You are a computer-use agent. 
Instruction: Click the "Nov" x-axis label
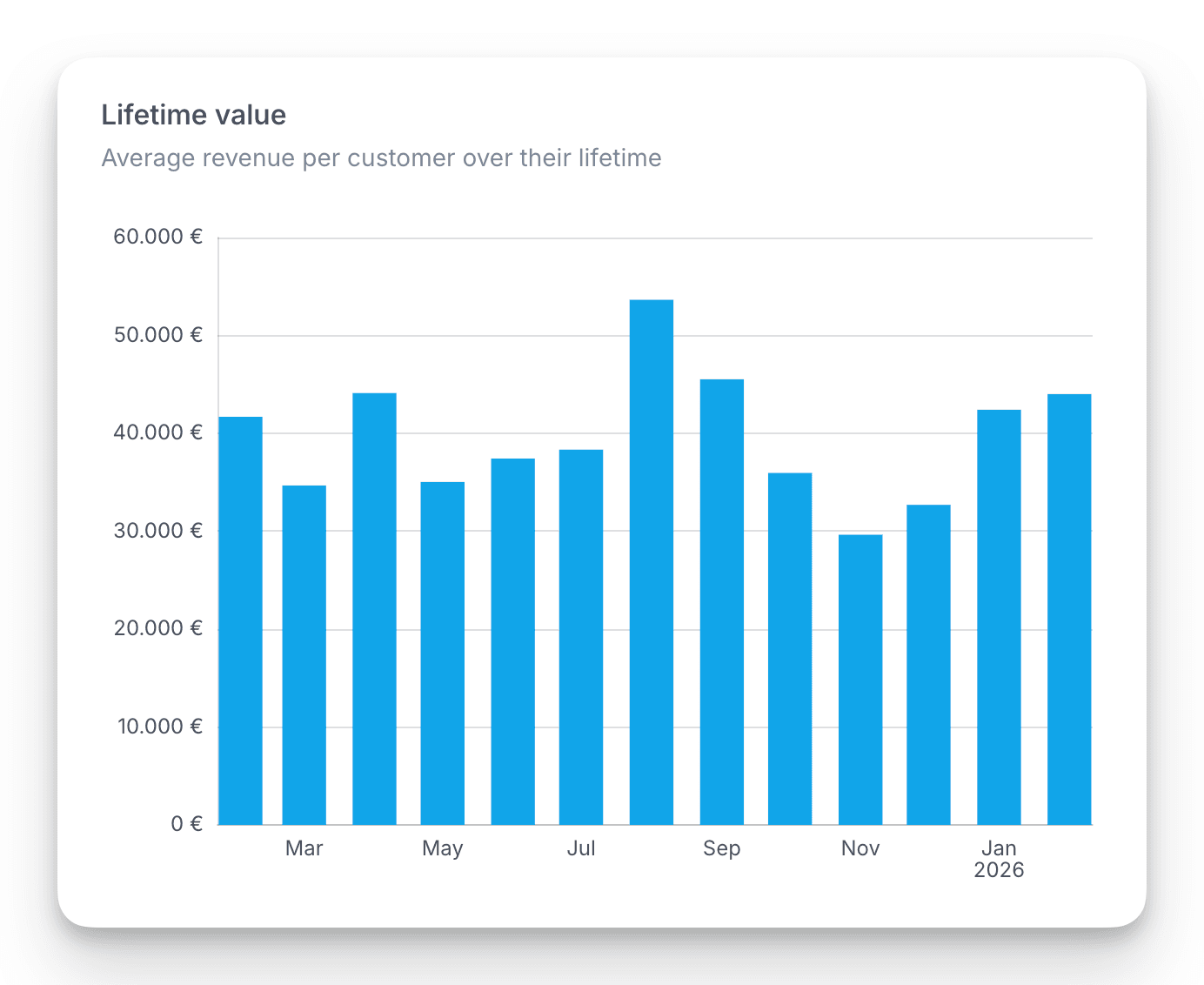(860, 848)
